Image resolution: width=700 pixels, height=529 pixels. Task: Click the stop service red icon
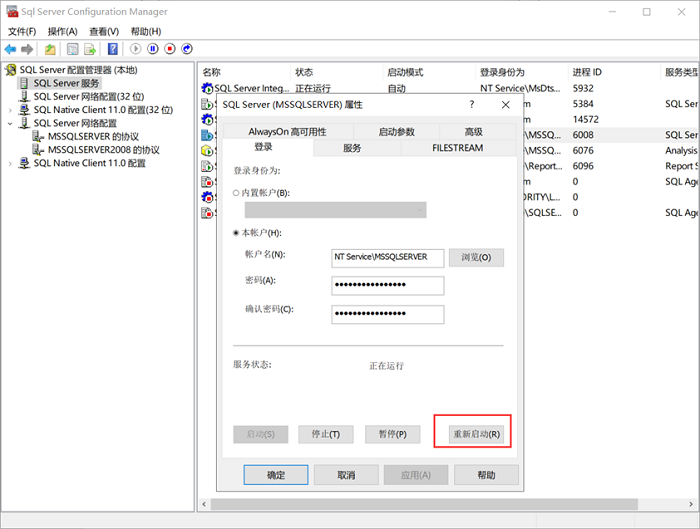170,49
